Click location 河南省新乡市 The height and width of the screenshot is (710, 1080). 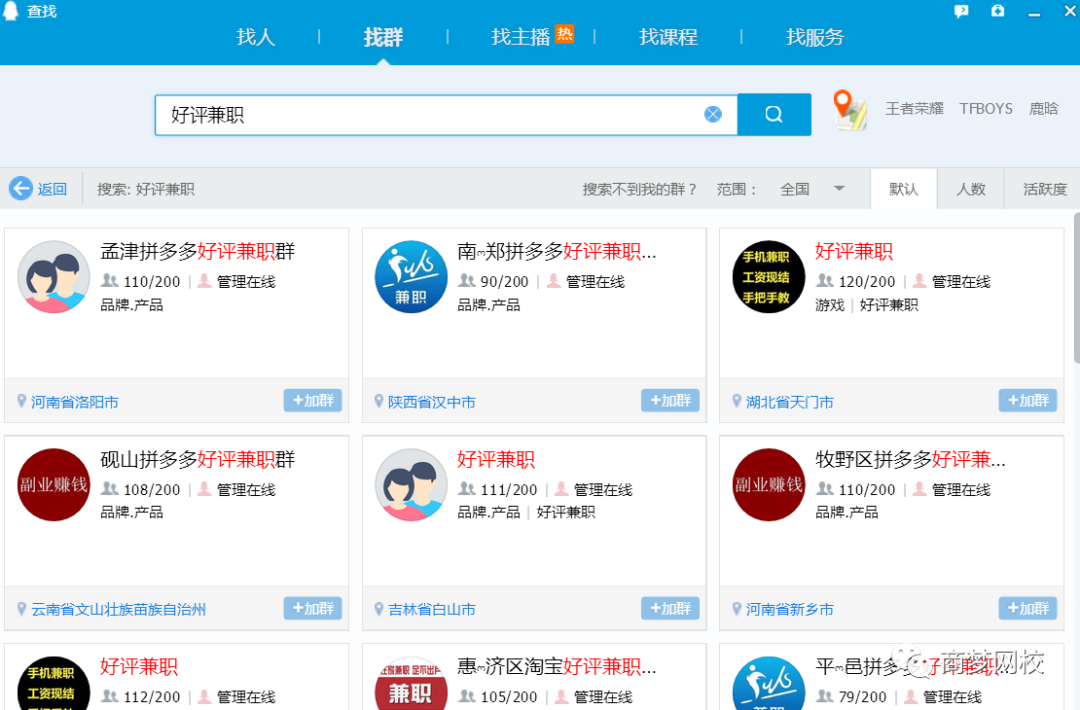pyautogui.click(x=790, y=609)
